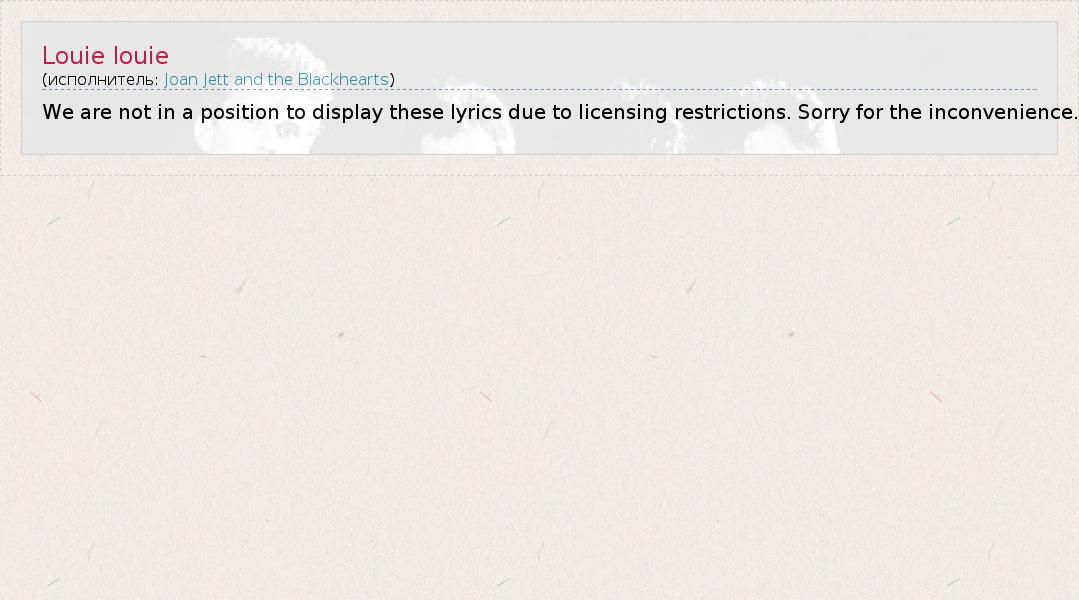This screenshot has width=1079, height=600.
Task: Click the исполнитель label text
Action: 103,80
